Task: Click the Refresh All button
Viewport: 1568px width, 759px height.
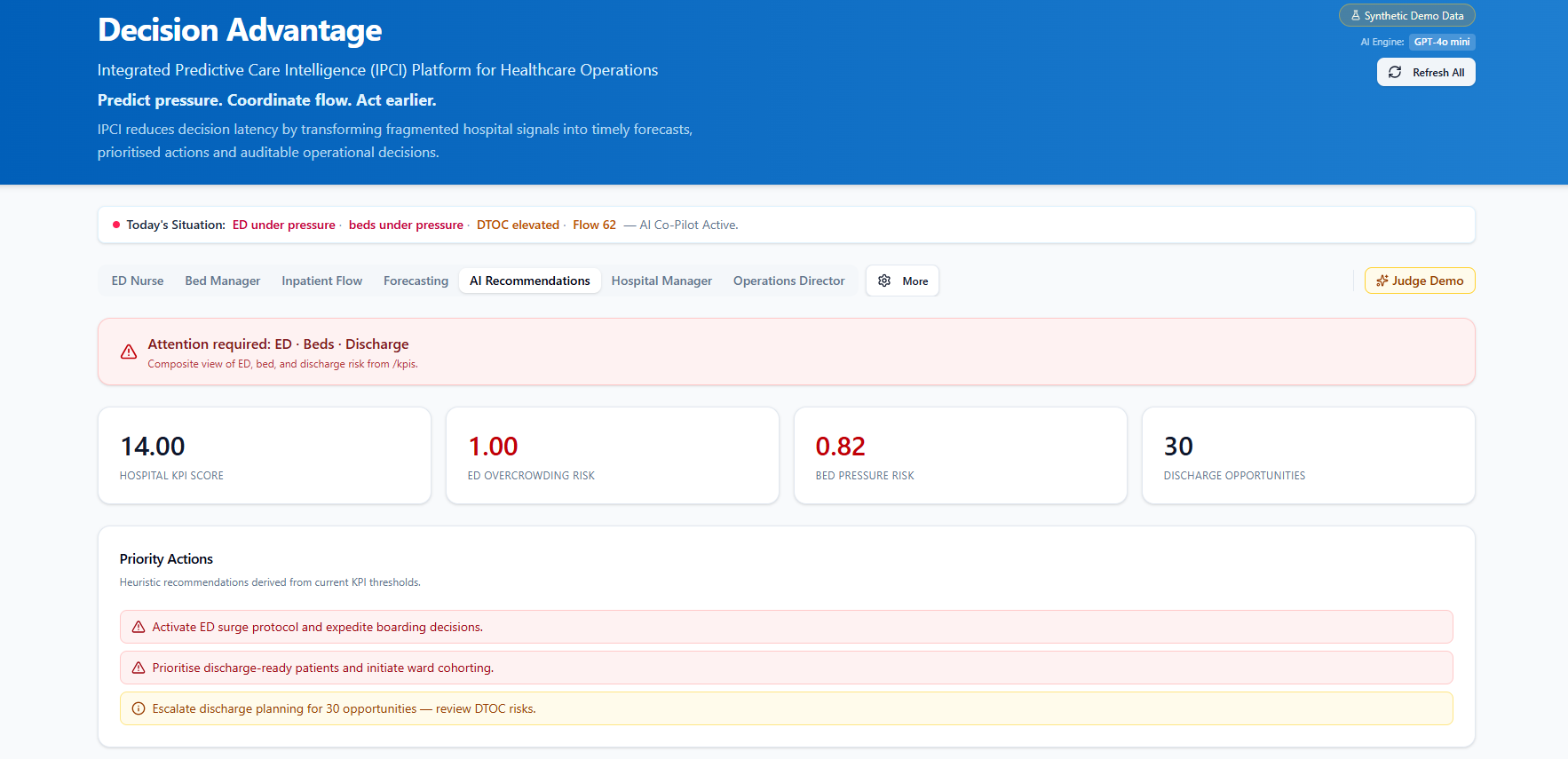Action: tap(1426, 72)
